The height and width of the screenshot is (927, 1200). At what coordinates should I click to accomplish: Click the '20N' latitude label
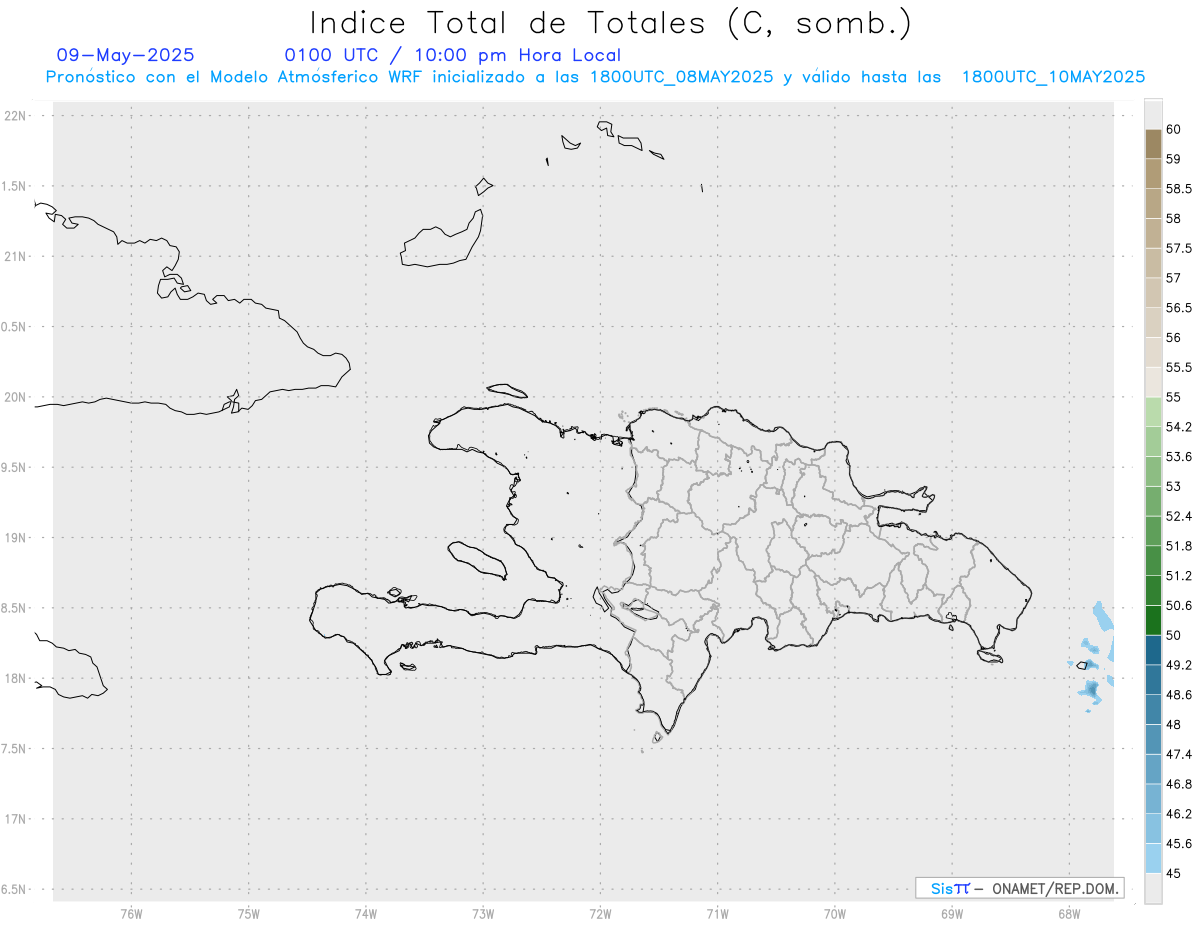[15, 397]
